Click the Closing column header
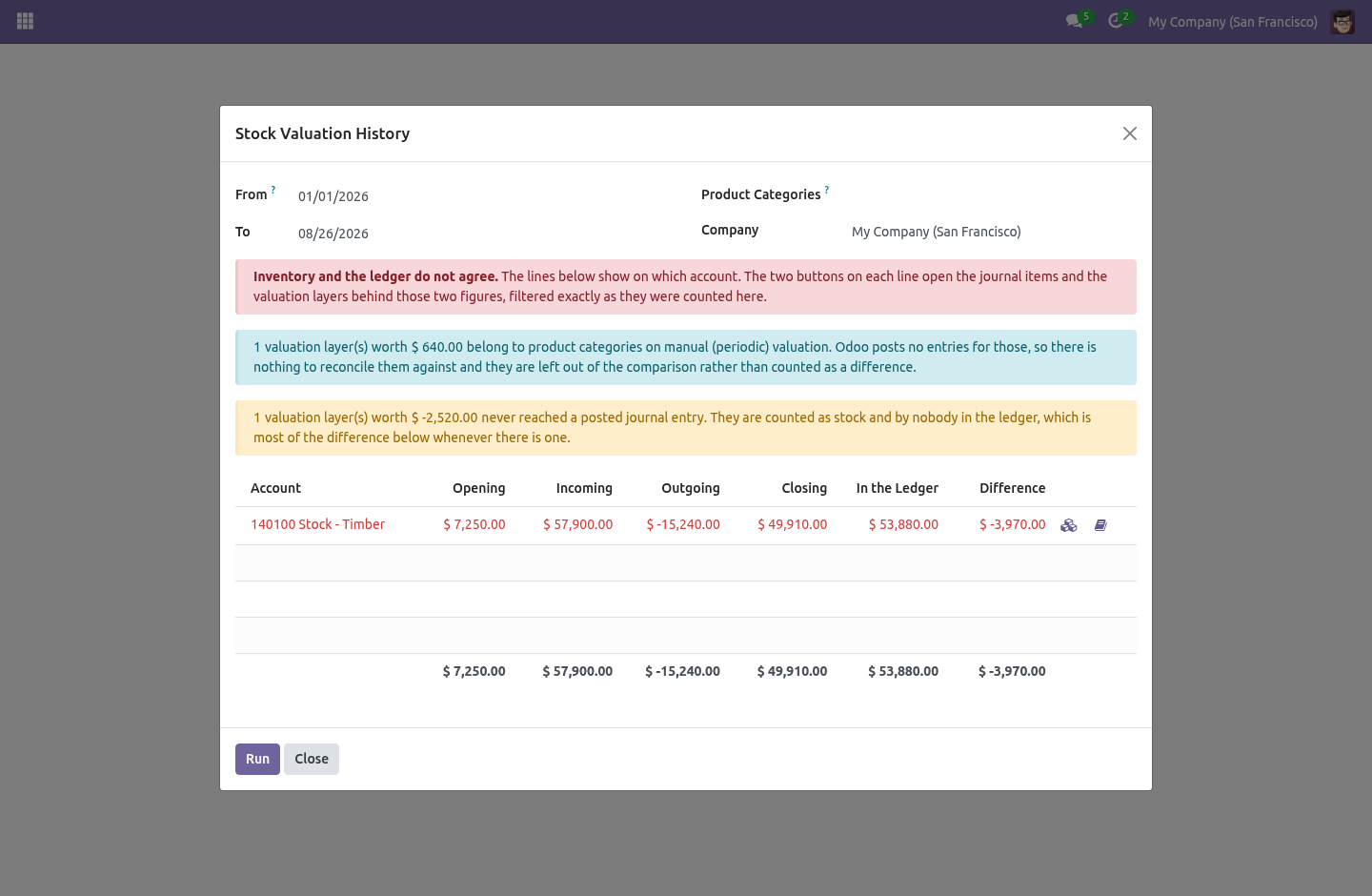This screenshot has height=896, width=1372. click(804, 488)
